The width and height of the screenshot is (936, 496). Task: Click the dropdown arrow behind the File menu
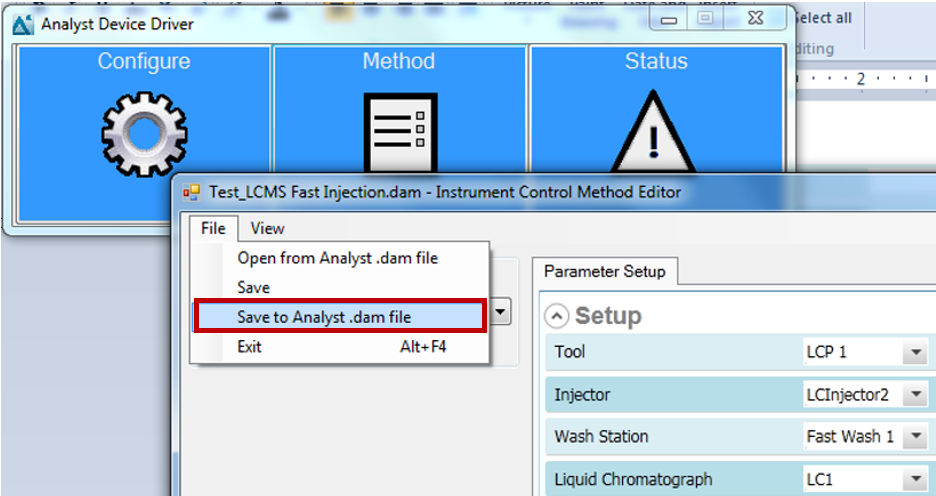pos(502,313)
